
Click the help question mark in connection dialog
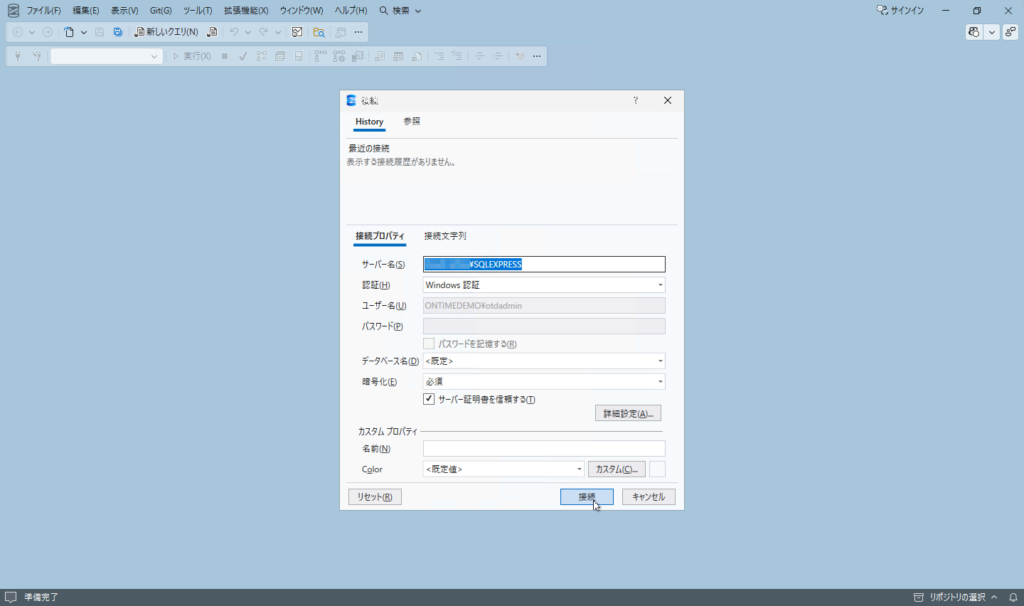tap(636, 100)
